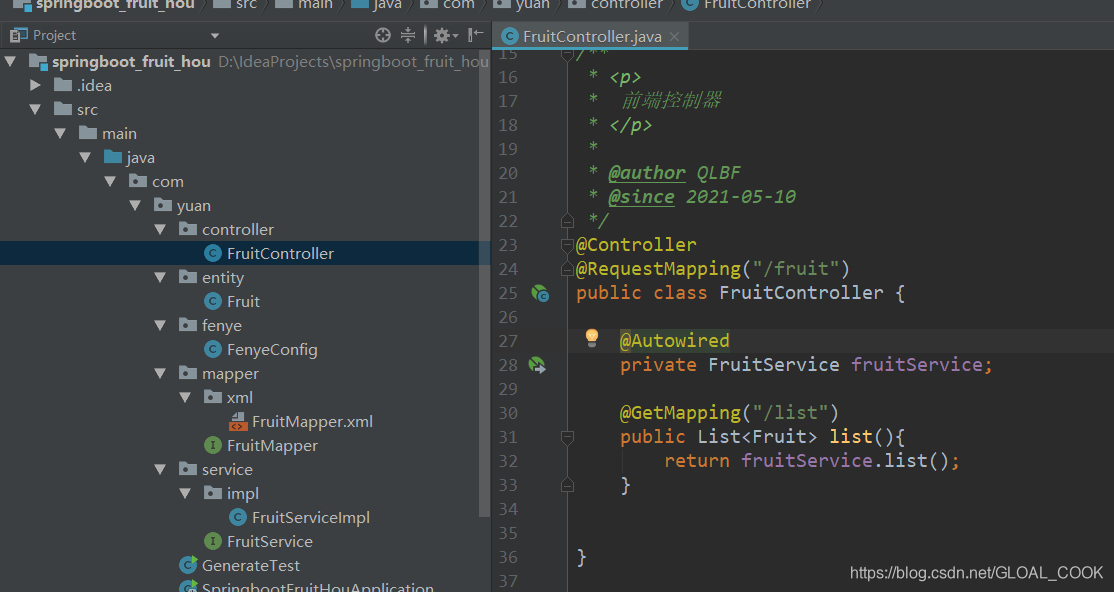Select the FruitController.java editor tab
The image size is (1114, 592).
(590, 36)
